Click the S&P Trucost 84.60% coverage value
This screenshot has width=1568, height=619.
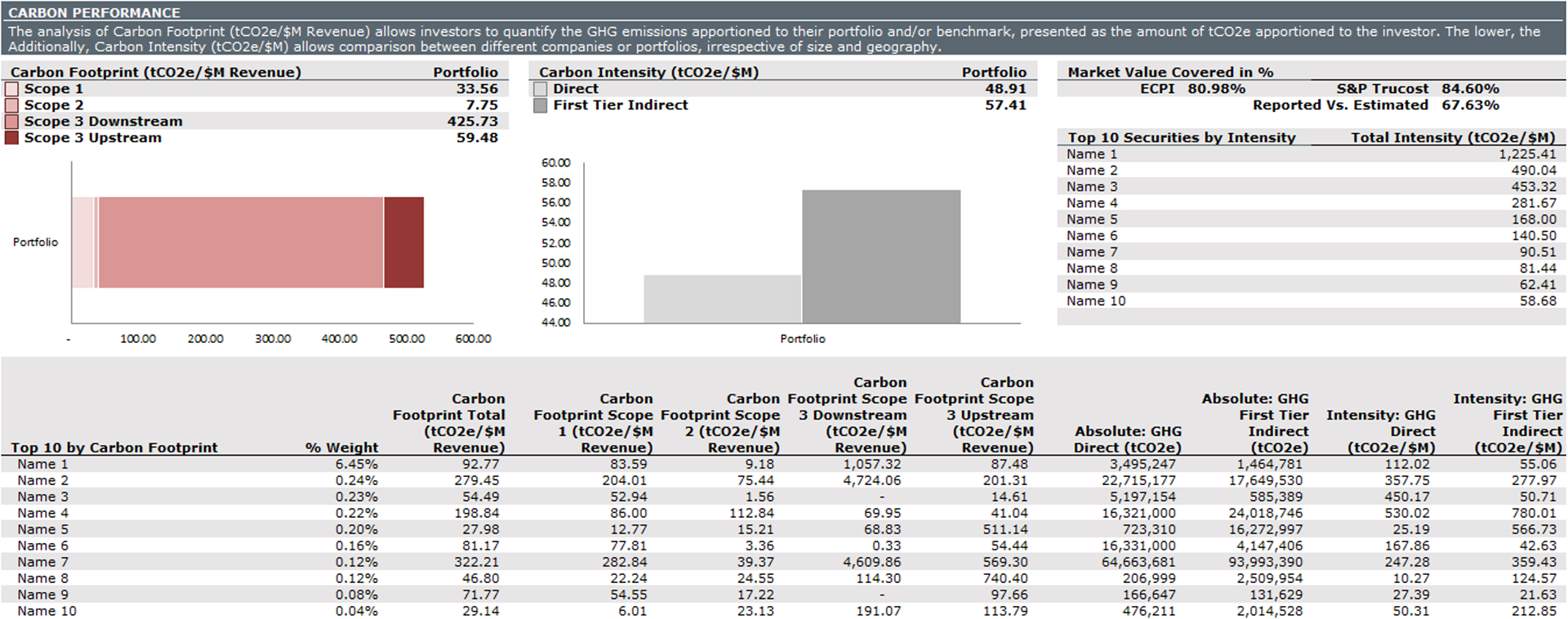(x=1470, y=89)
